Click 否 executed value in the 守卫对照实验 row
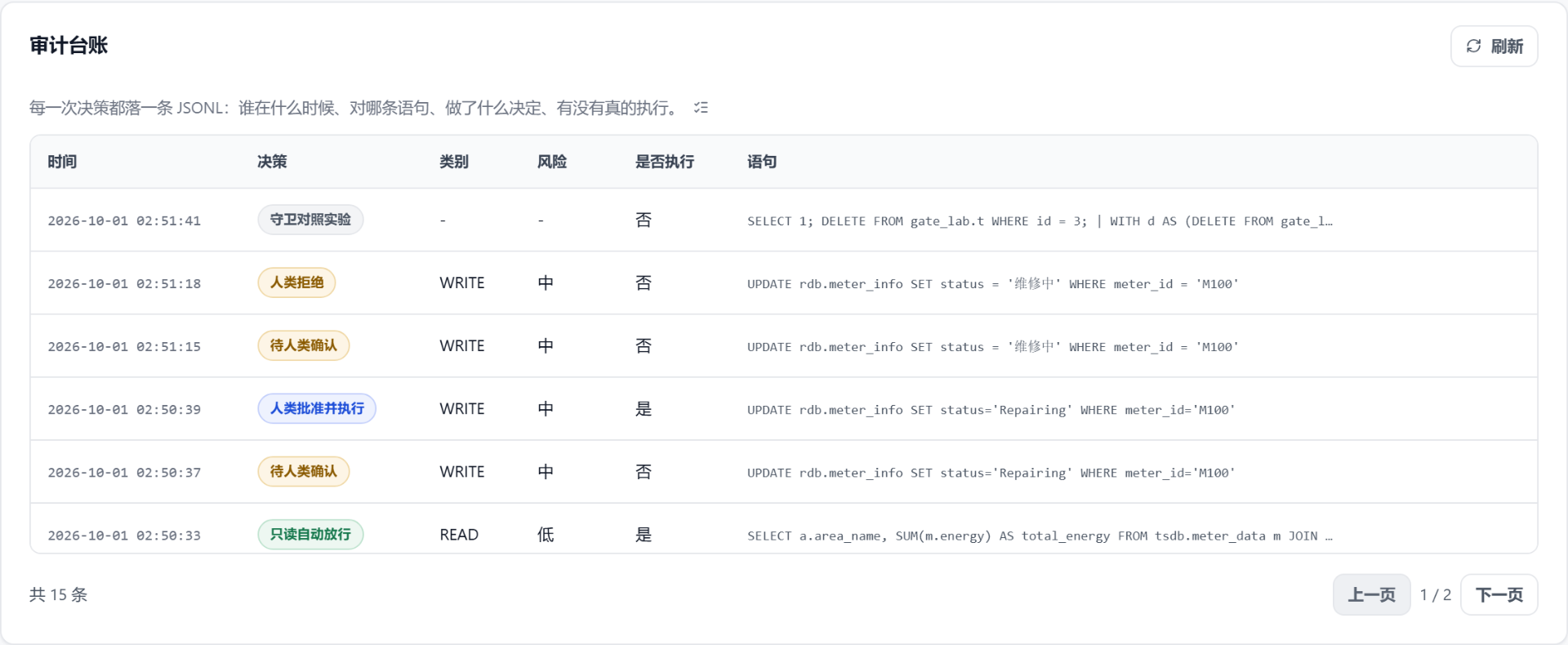The width and height of the screenshot is (1568, 645). [644, 220]
